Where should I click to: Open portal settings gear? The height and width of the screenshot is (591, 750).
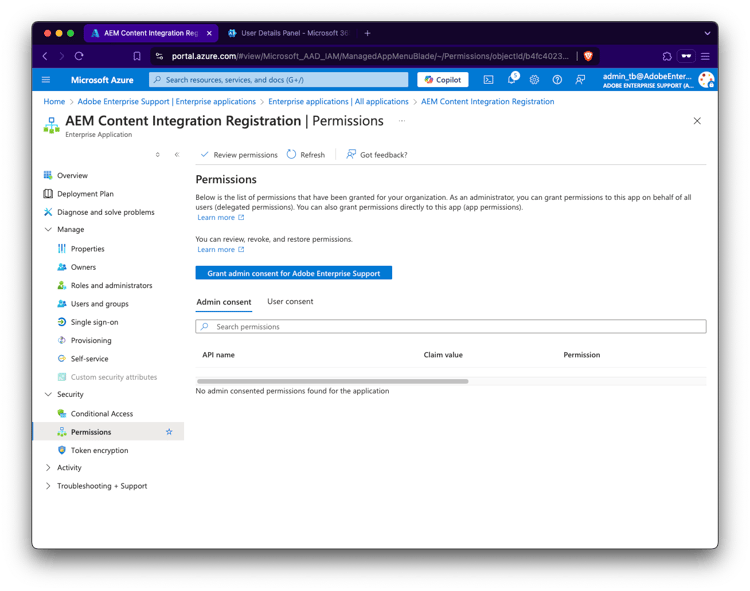click(x=534, y=80)
